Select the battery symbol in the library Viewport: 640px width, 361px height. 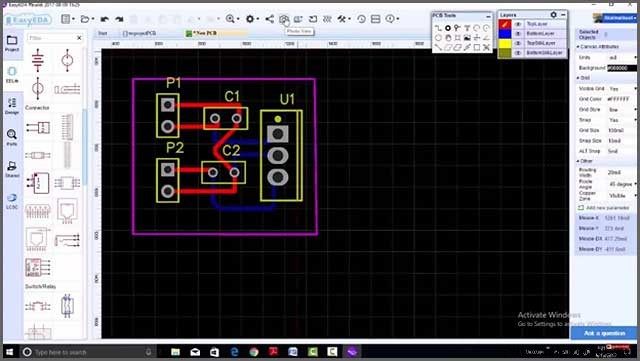coord(38,60)
